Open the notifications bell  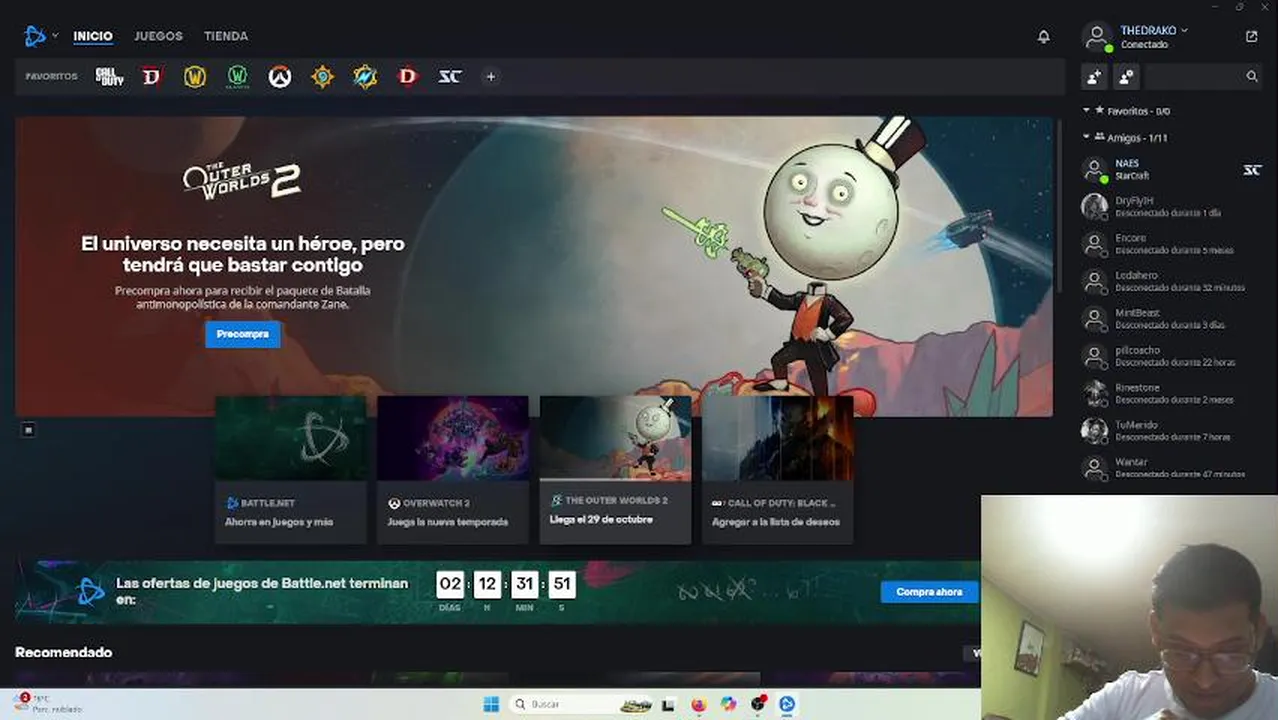coord(1043,36)
